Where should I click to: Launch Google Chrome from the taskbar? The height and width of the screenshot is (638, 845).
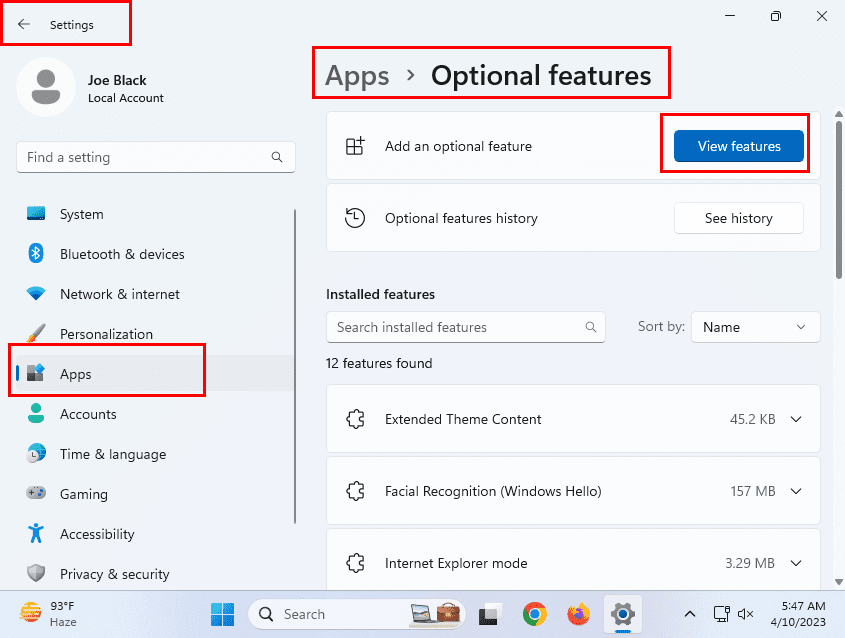pos(535,614)
